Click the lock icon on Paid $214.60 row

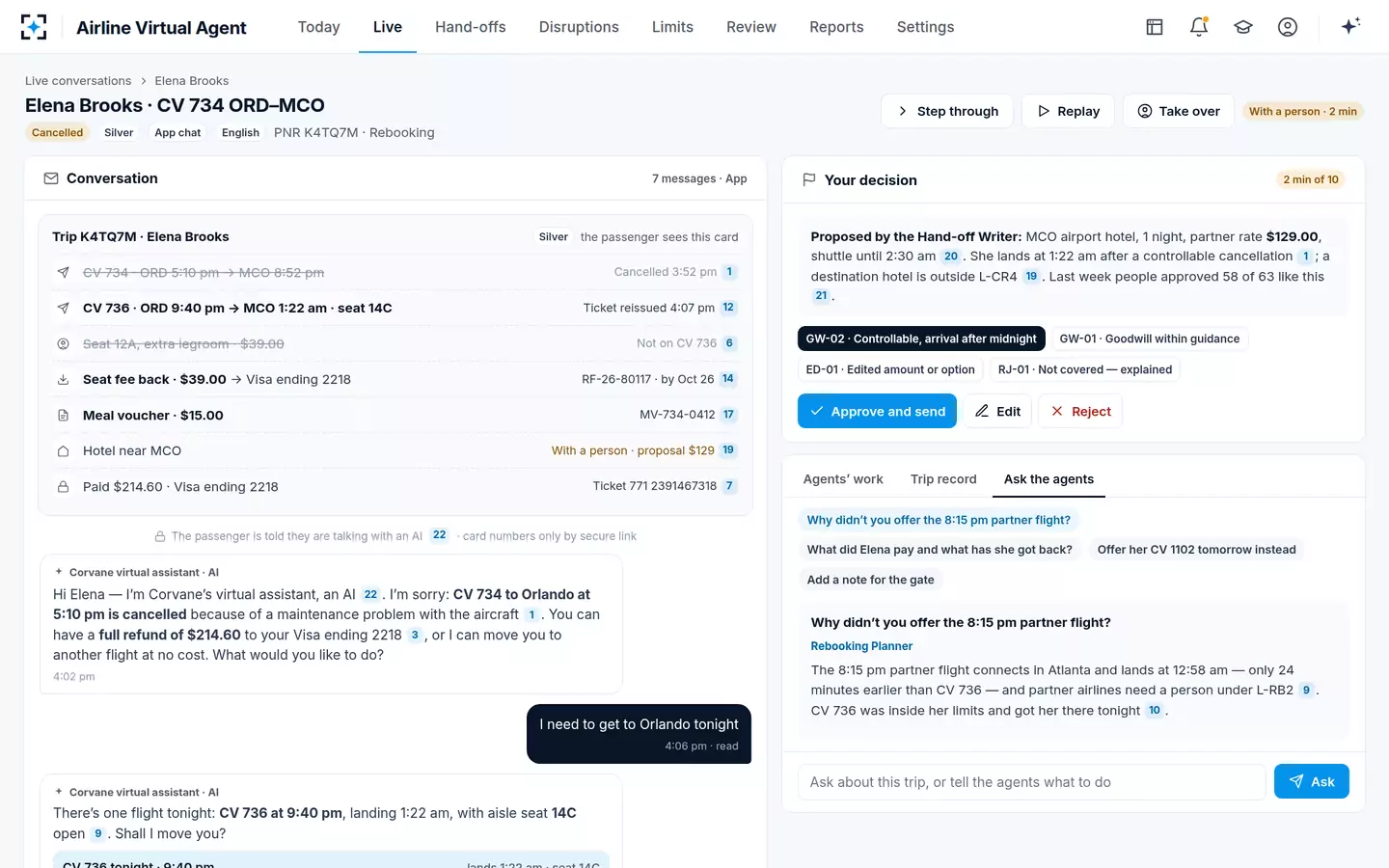point(63,486)
